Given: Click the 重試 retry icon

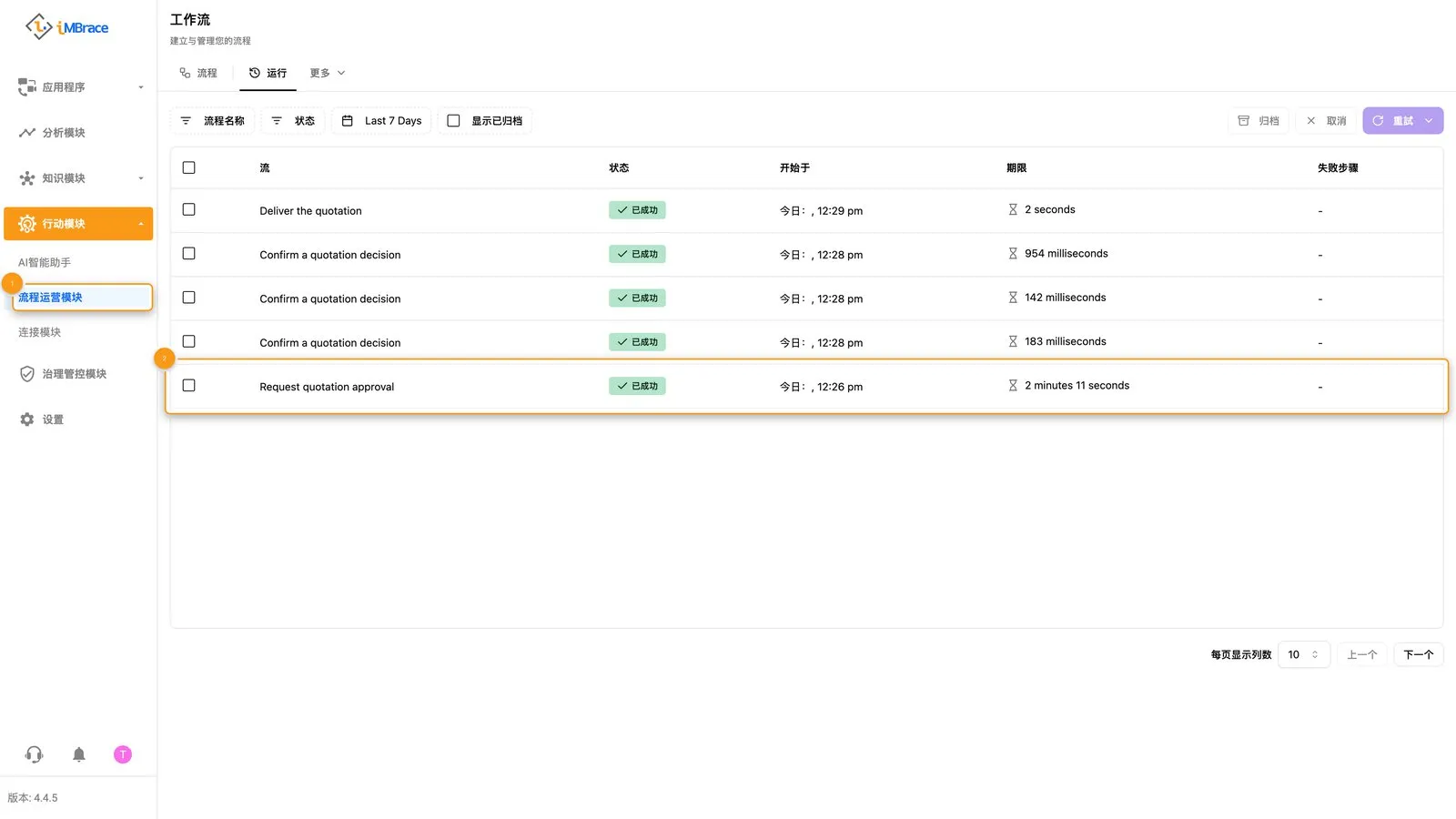Looking at the screenshot, I should (x=1378, y=121).
